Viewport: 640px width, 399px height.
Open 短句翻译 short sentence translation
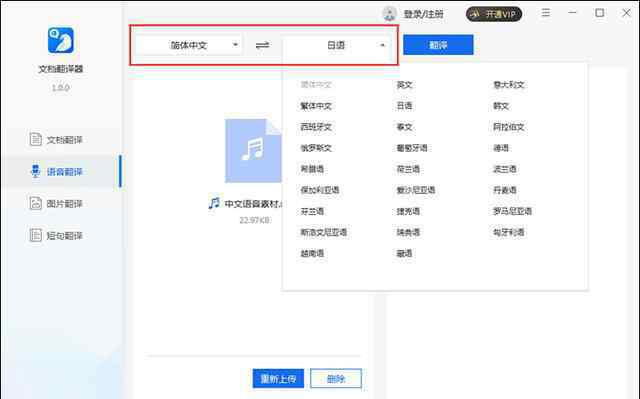coord(56,235)
